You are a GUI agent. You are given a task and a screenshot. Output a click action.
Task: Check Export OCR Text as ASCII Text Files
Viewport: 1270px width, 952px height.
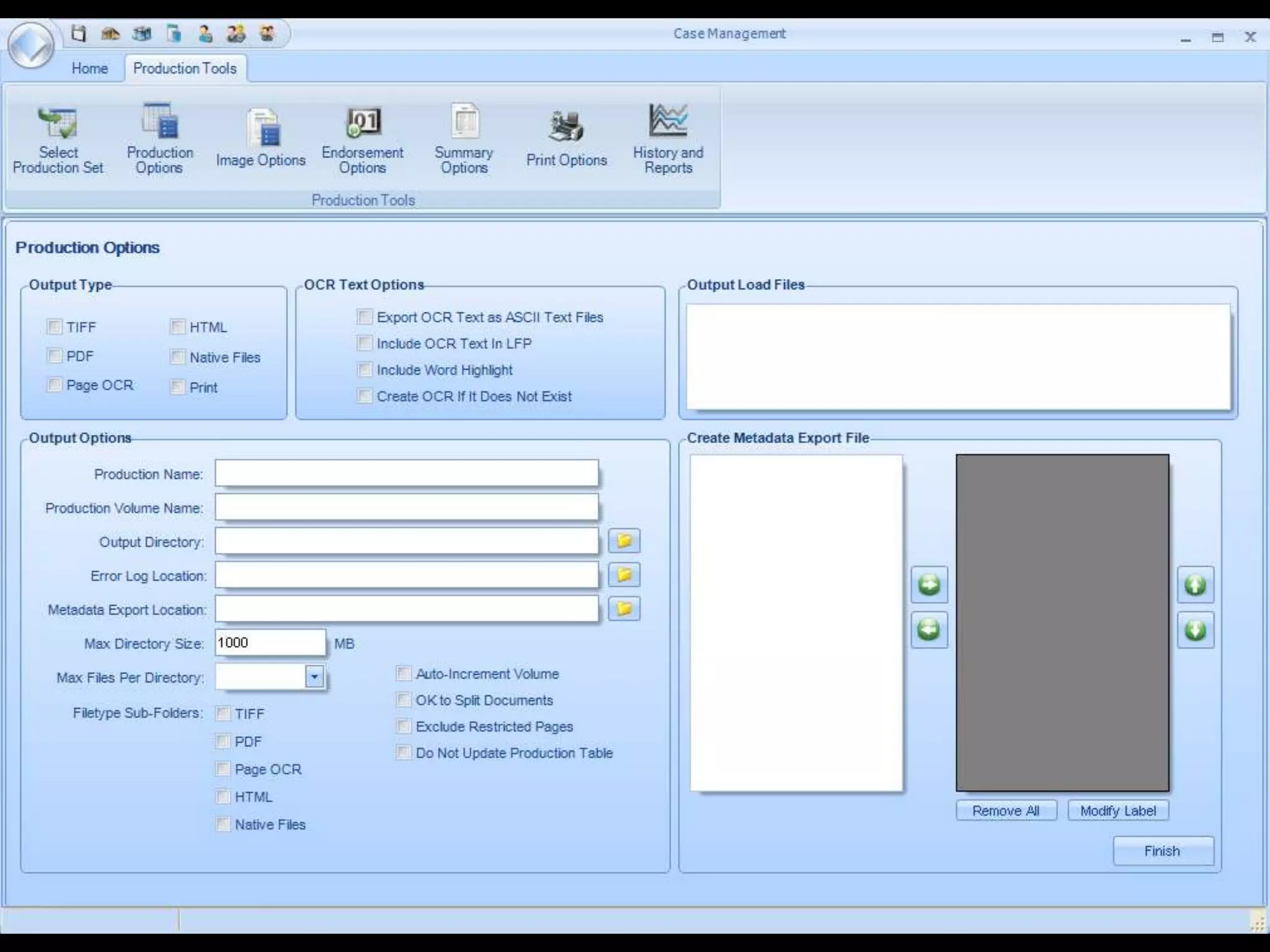(x=365, y=317)
